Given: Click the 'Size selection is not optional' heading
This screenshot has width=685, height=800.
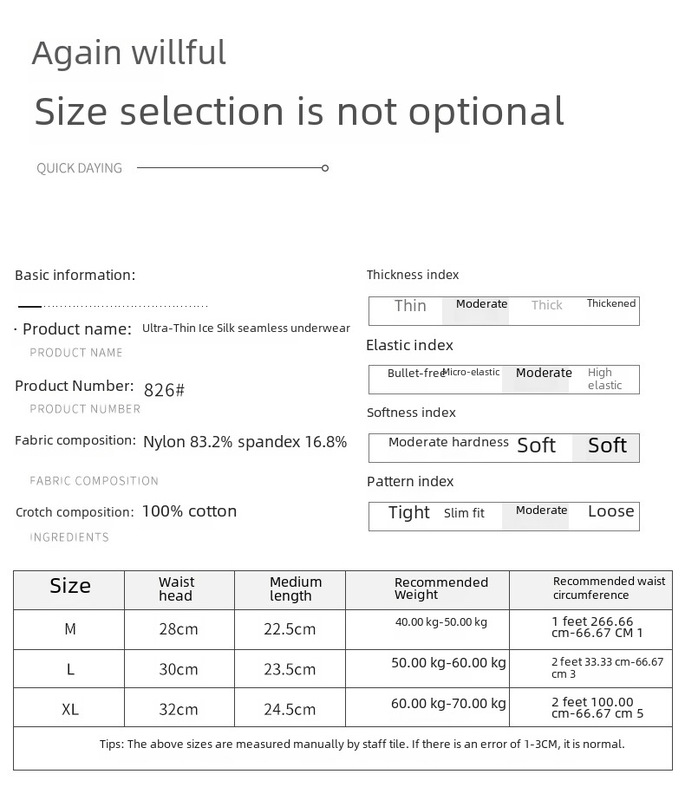Looking at the screenshot, I should [299, 111].
